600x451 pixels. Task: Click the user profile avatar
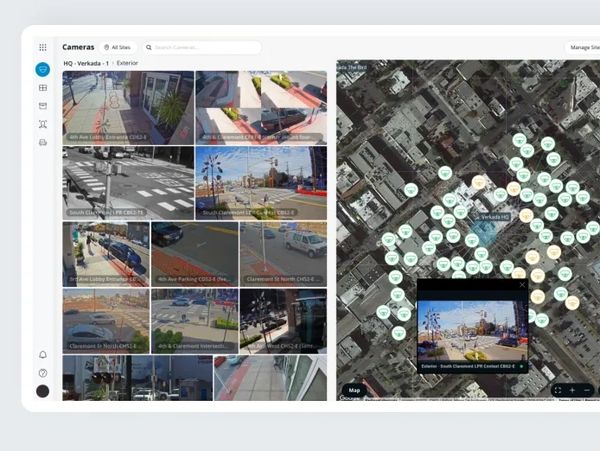coord(42,391)
